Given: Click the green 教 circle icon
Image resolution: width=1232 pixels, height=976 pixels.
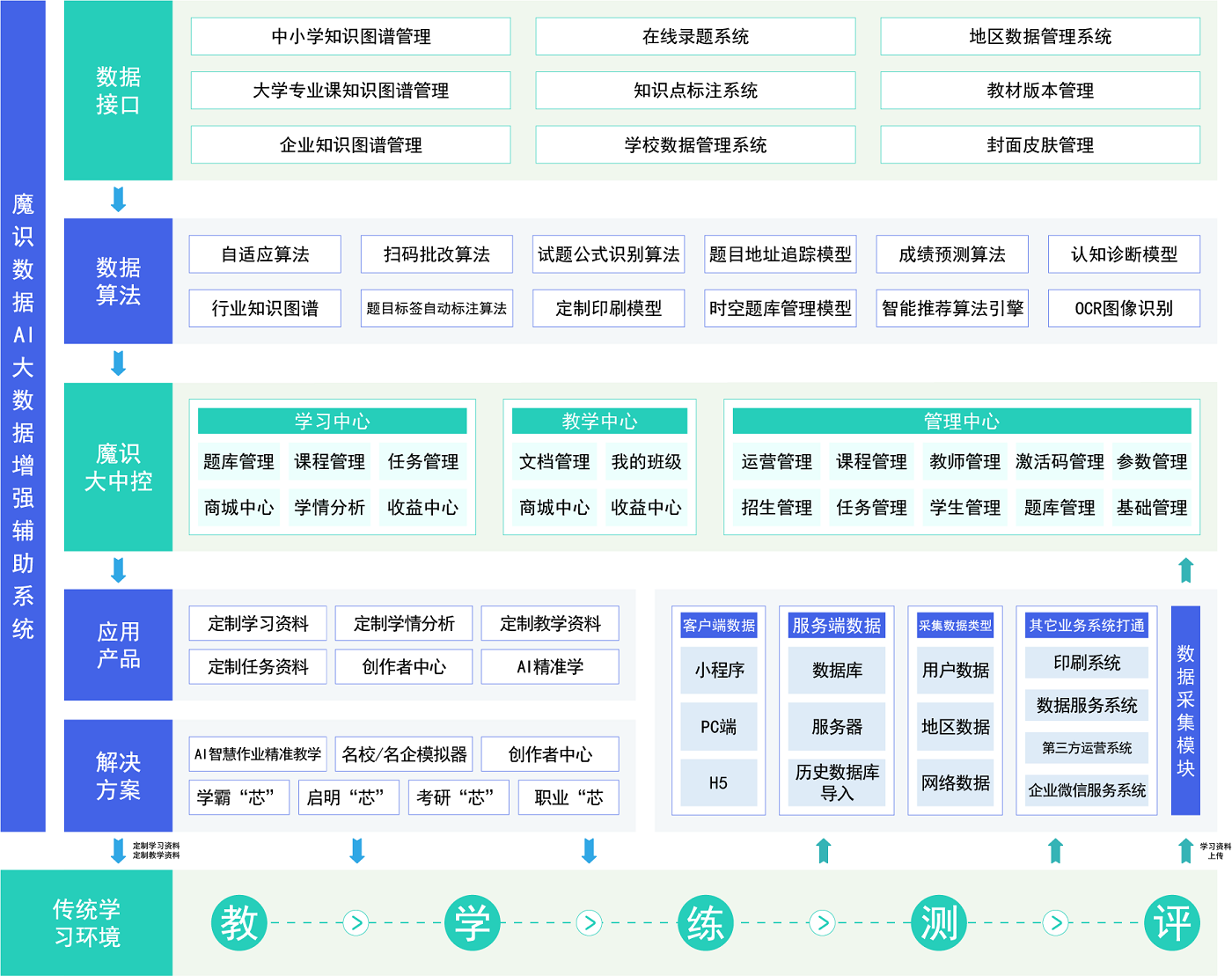Looking at the screenshot, I should pyautogui.click(x=238, y=923).
